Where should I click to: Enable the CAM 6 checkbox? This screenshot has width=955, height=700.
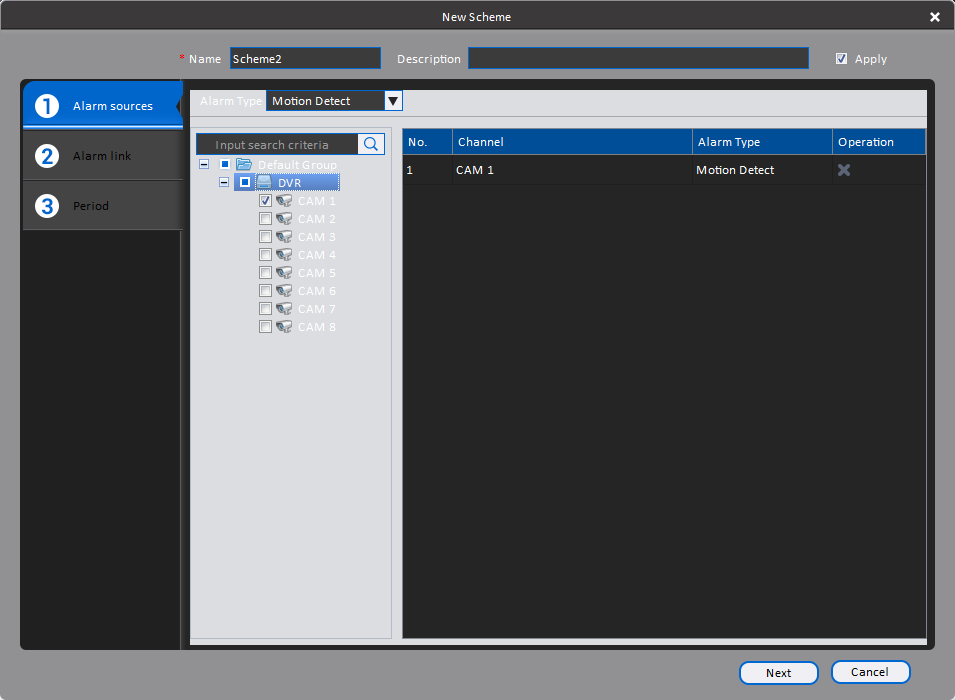(265, 291)
